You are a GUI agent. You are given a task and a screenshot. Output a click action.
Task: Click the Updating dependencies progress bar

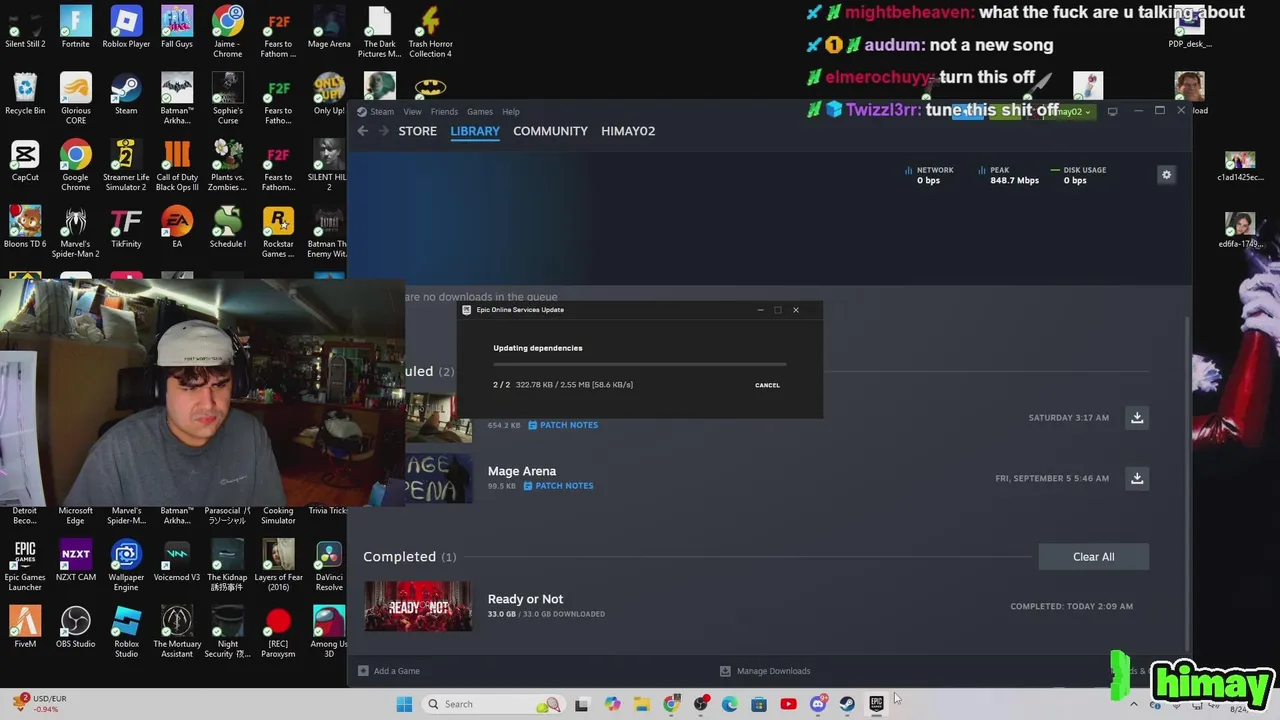[x=640, y=365]
